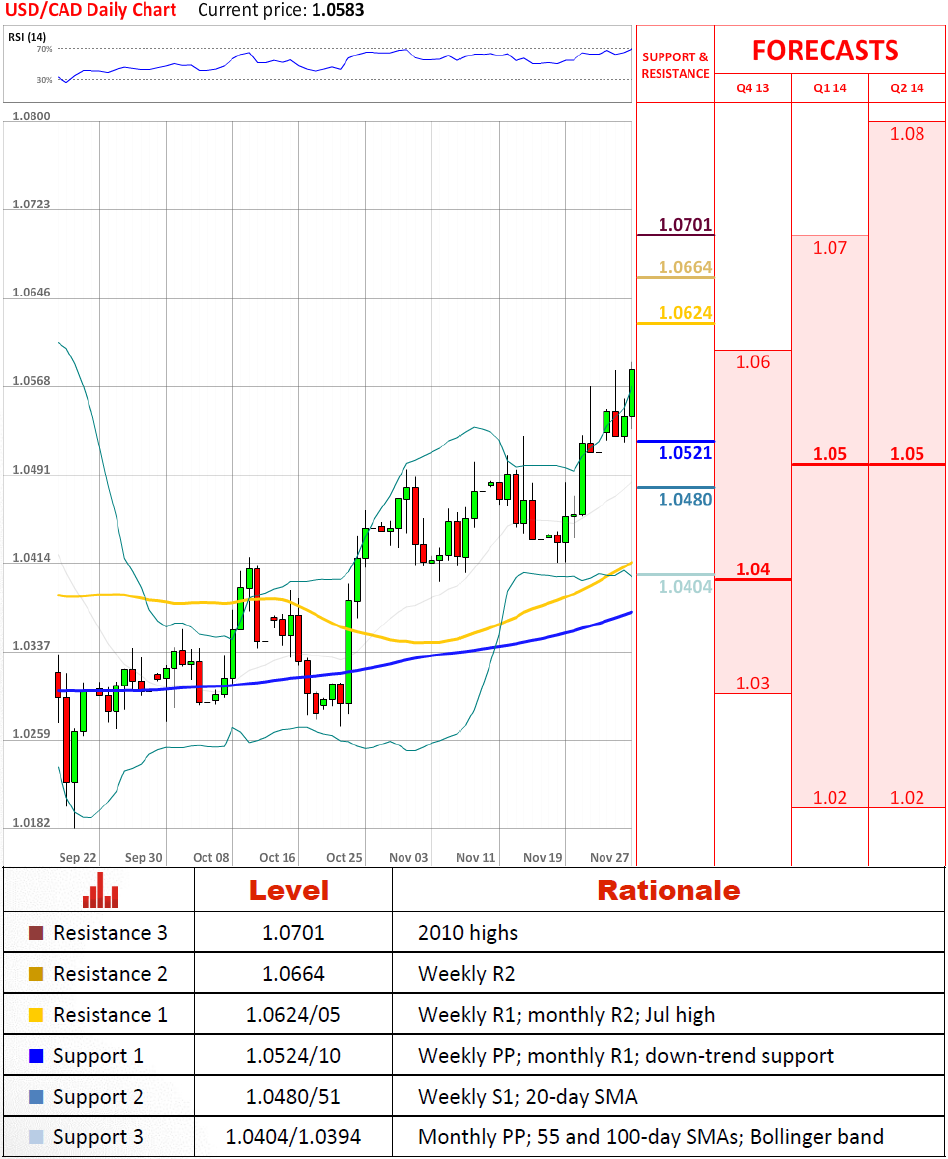Select the 'Q4 13' forecast column header
The height and width of the screenshot is (1159, 948).
click(x=753, y=88)
